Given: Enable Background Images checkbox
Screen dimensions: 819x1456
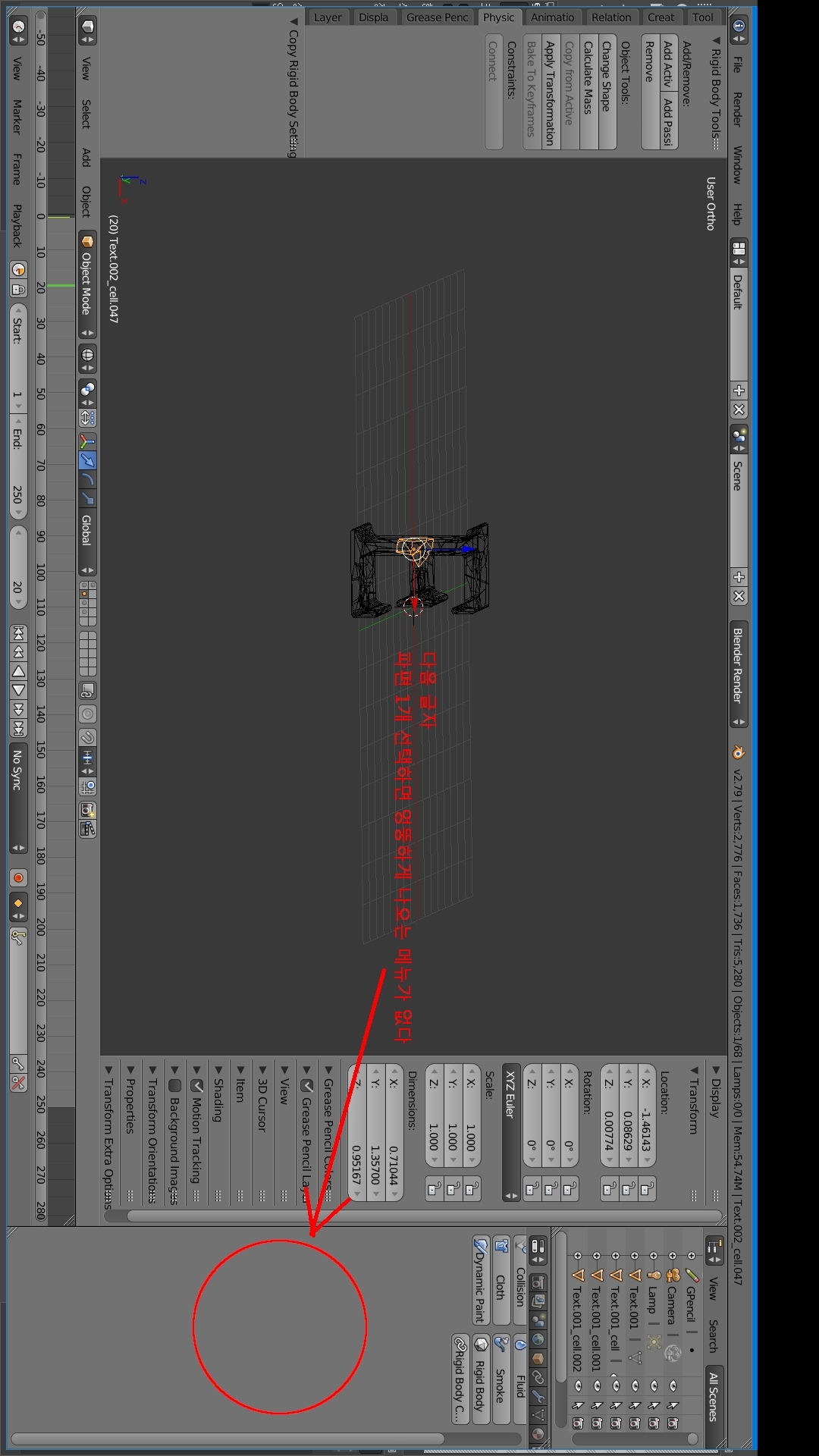Looking at the screenshot, I should tap(174, 1086).
